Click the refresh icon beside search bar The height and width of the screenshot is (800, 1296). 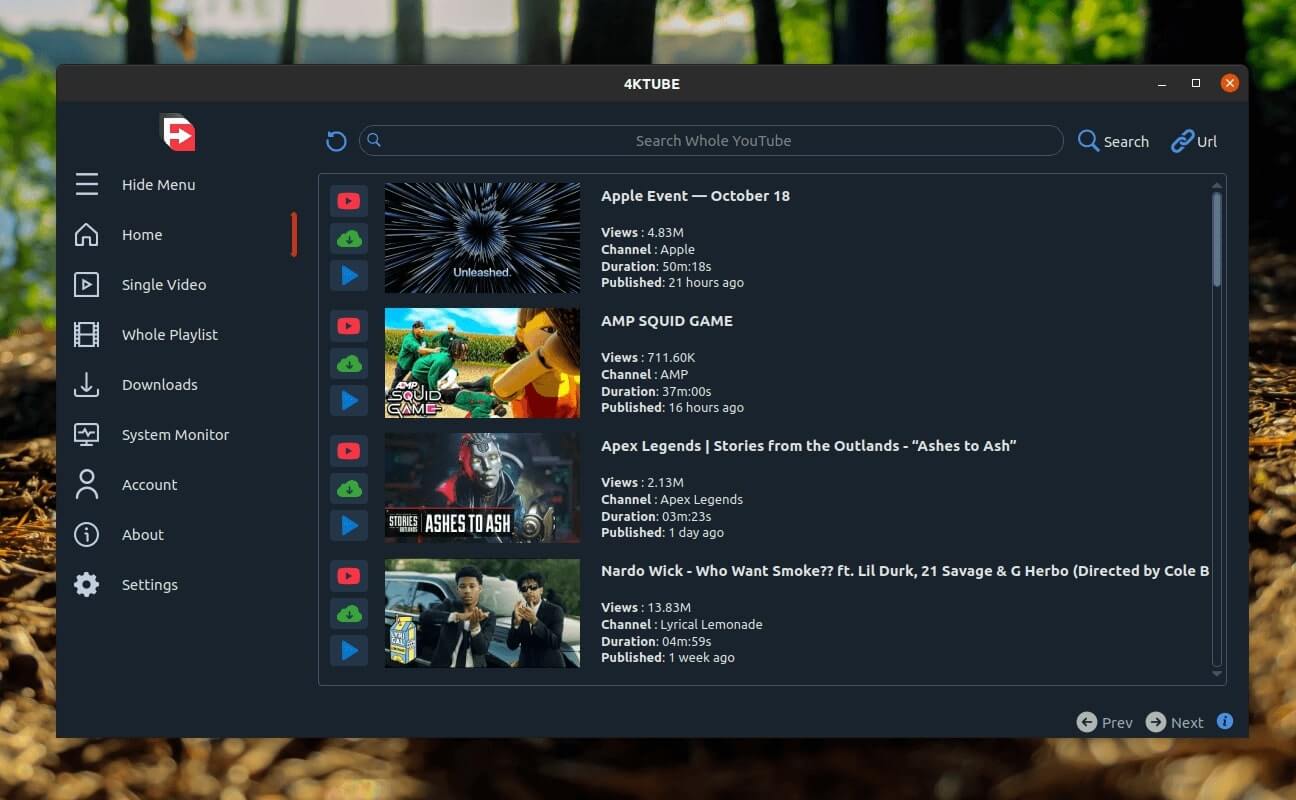(x=336, y=142)
